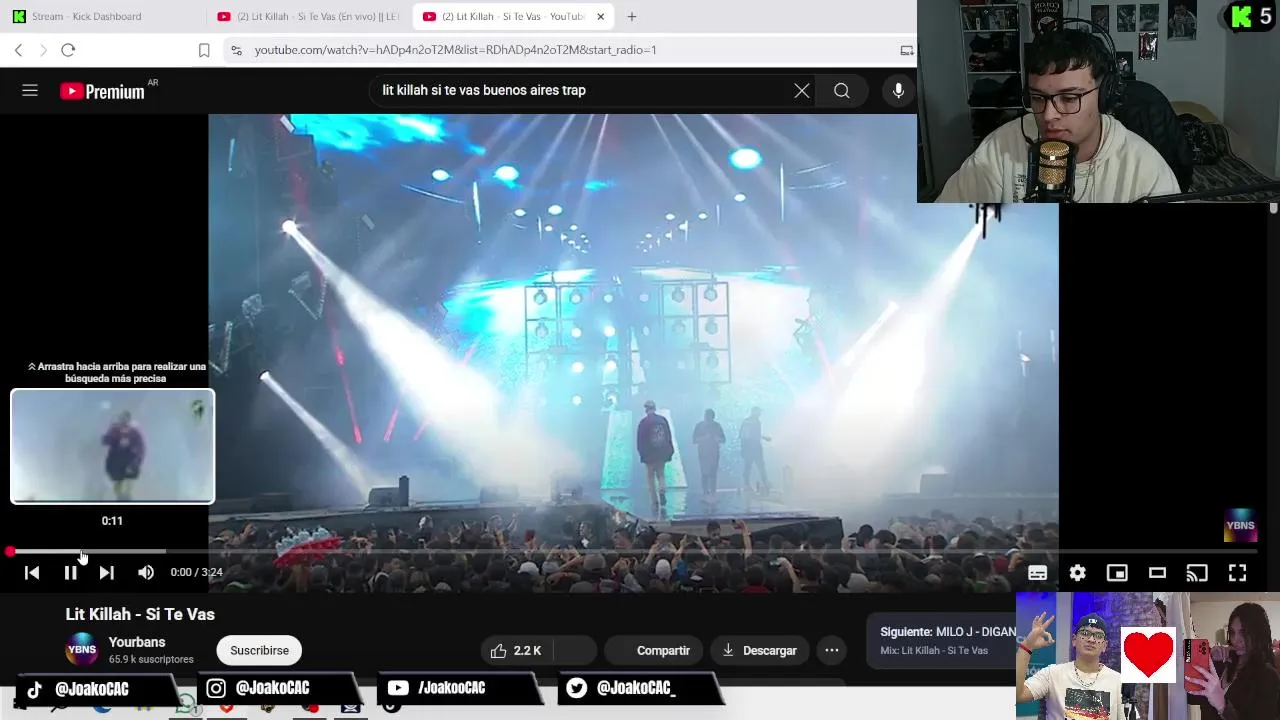The height and width of the screenshot is (720, 1280).
Task: Switch to Si Te Vas (En vivo) tab
Action: (x=308, y=16)
